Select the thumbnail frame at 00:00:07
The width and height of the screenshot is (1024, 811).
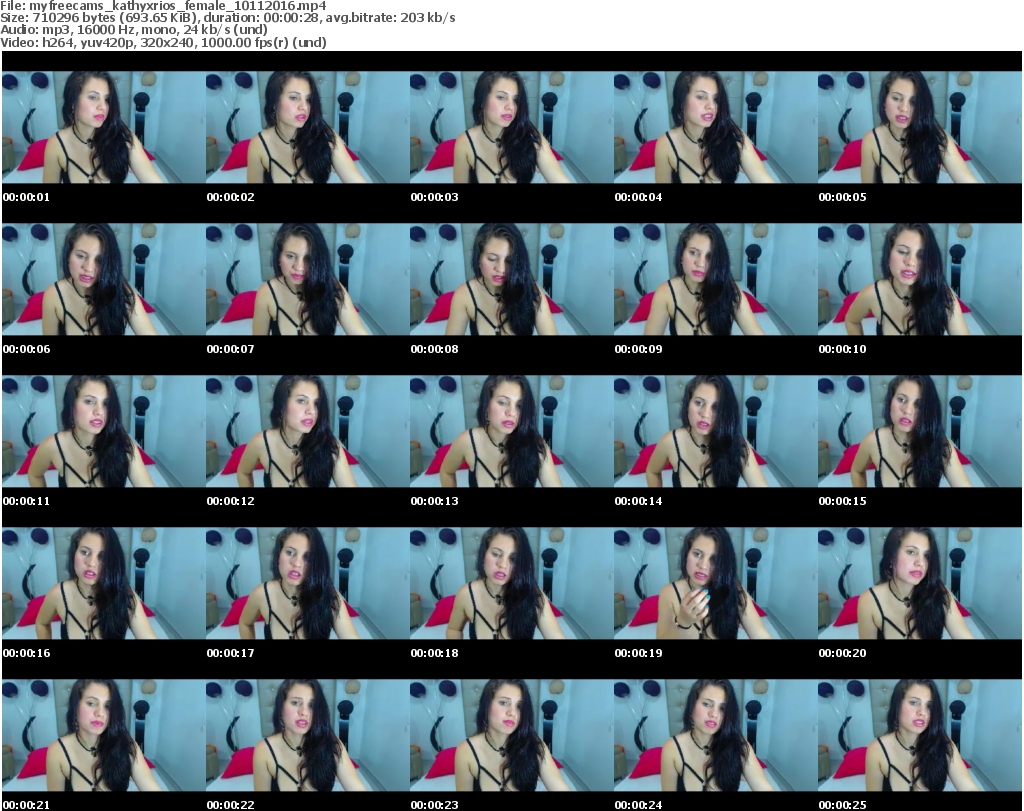click(x=308, y=279)
